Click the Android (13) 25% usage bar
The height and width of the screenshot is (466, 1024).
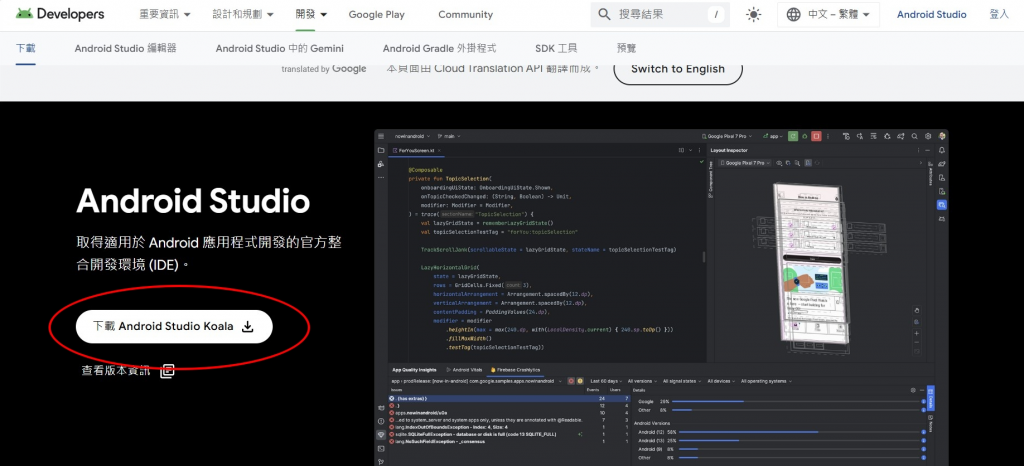click(x=799, y=441)
